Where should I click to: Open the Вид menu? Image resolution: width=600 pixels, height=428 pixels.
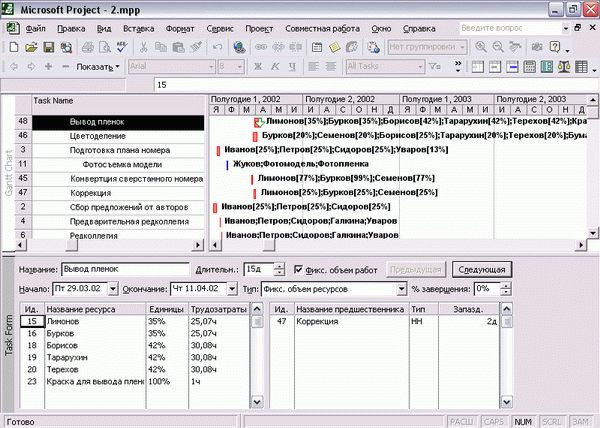click(x=104, y=29)
